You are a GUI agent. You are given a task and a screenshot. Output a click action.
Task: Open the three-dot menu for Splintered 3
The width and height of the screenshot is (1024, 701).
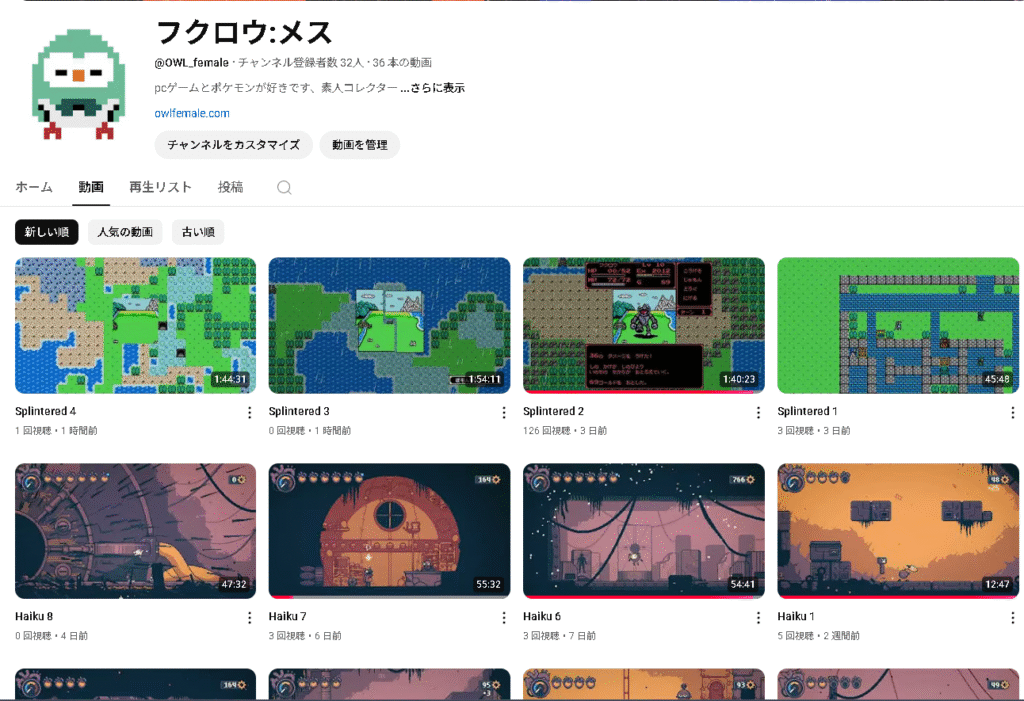pyautogui.click(x=504, y=413)
